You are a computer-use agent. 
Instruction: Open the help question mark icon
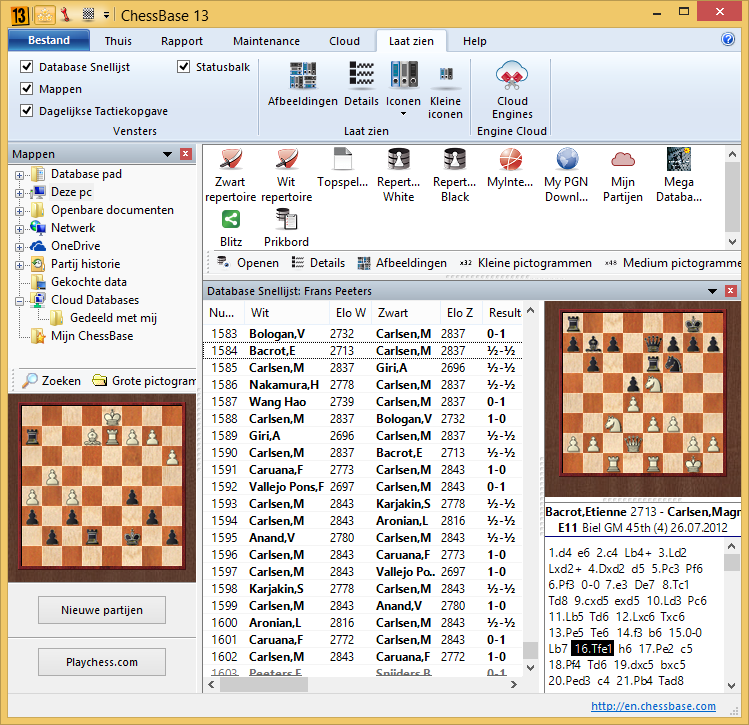(728, 39)
